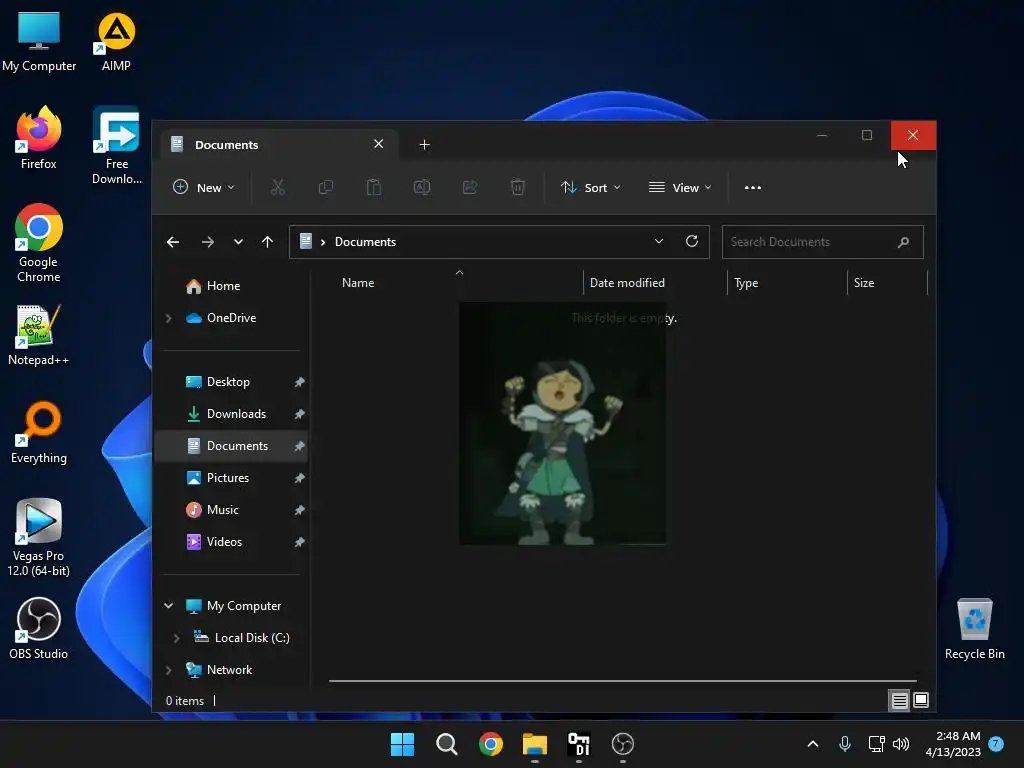Screen dimensions: 1024x768
Task: Open Vegas Pro 12.0 desktop shortcut
Action: (39, 537)
